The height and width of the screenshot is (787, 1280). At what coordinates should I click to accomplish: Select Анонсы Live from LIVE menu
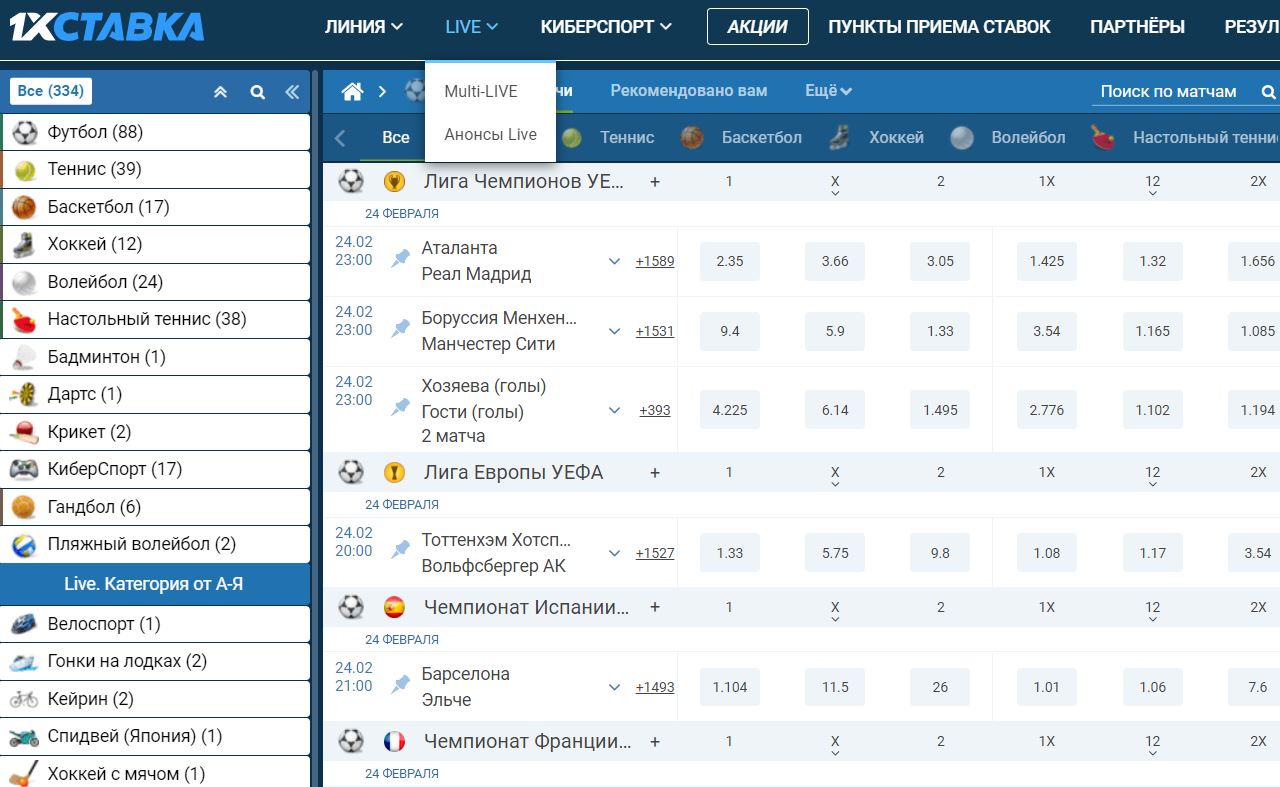point(490,134)
